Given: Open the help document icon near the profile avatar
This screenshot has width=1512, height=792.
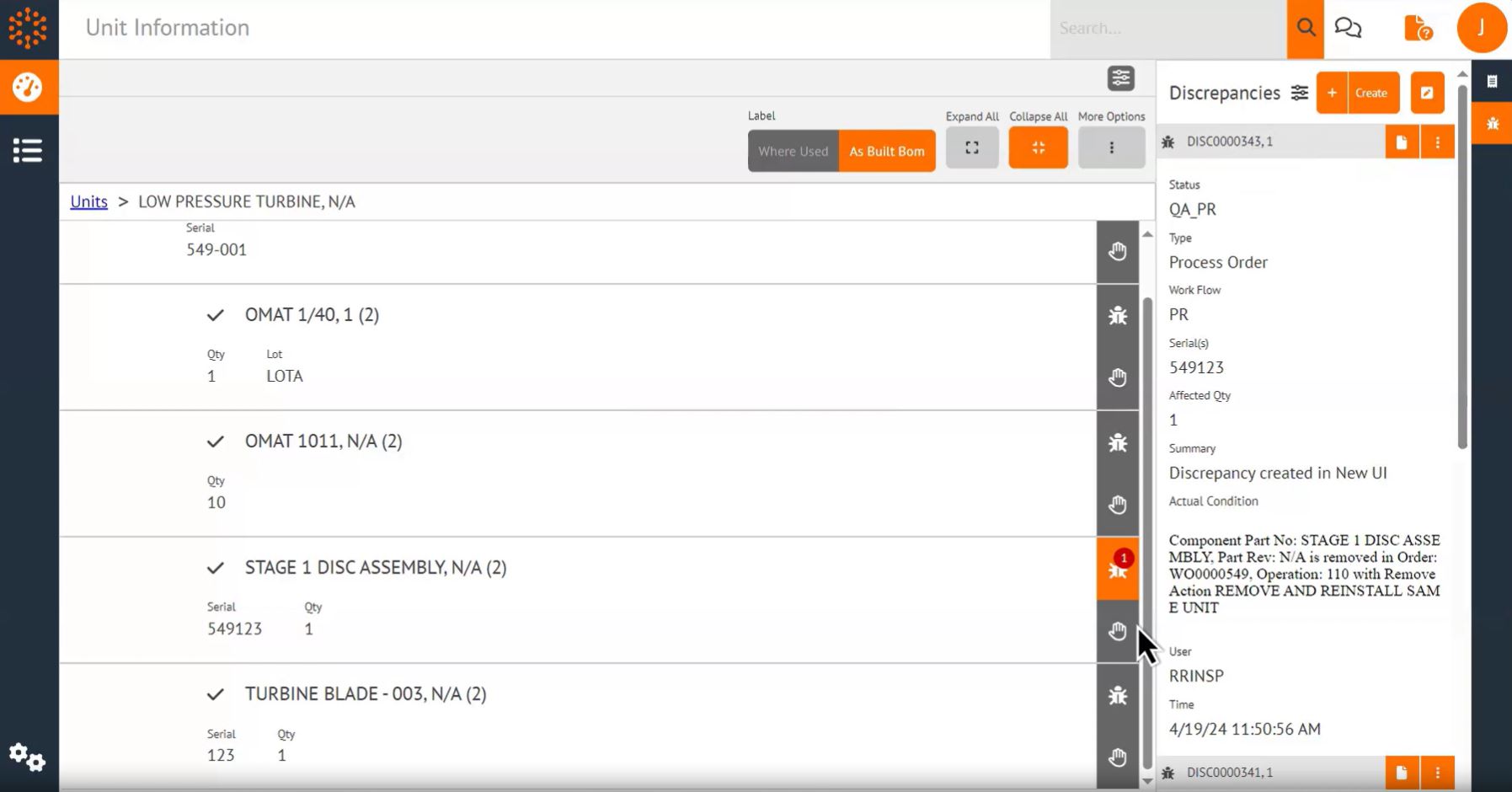Looking at the screenshot, I should [1417, 27].
